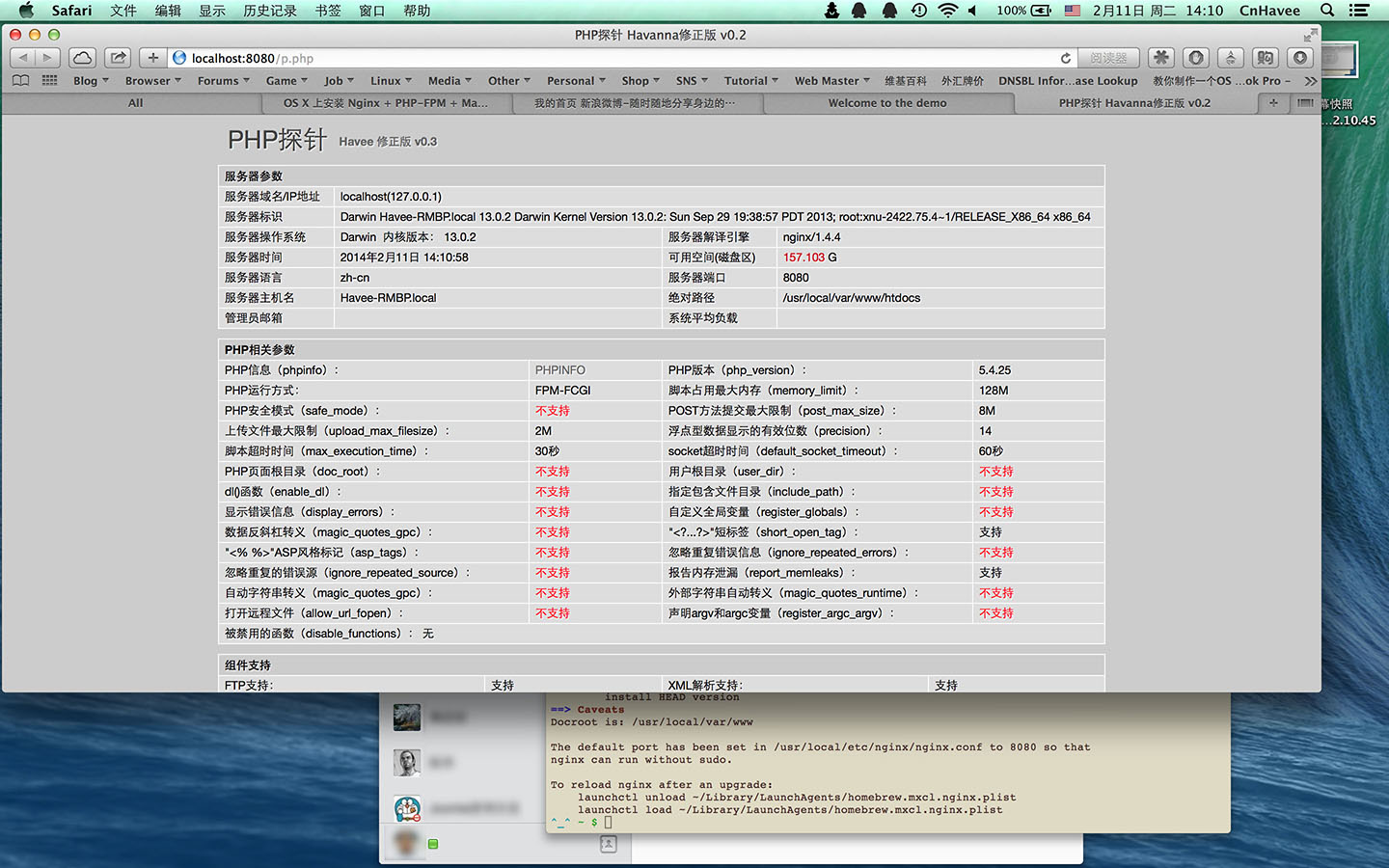1389x868 pixels.
Task: Expand the Tutorial bookmarks folder
Action: click(751, 81)
